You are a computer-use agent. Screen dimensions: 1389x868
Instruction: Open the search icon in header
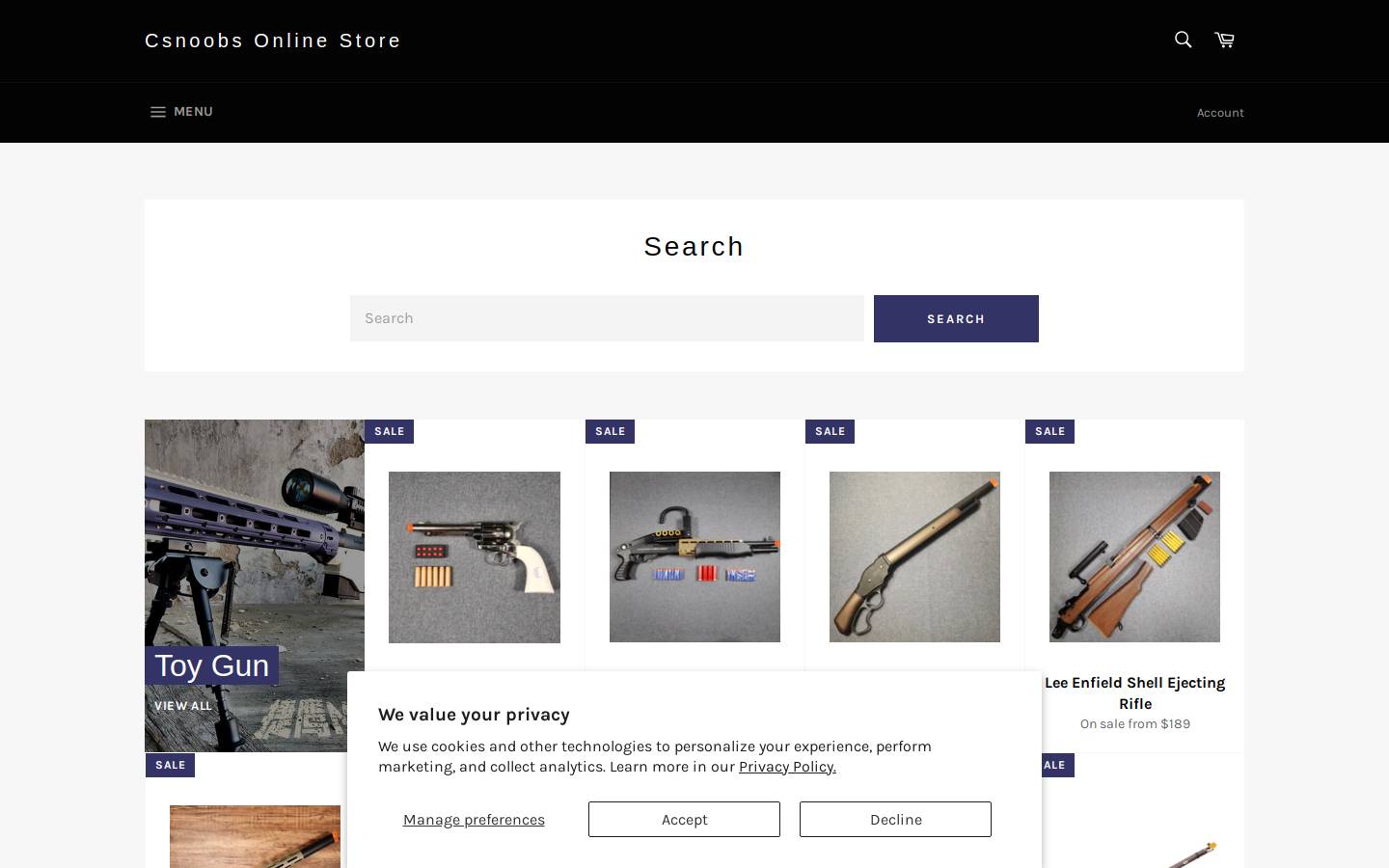[1183, 40]
